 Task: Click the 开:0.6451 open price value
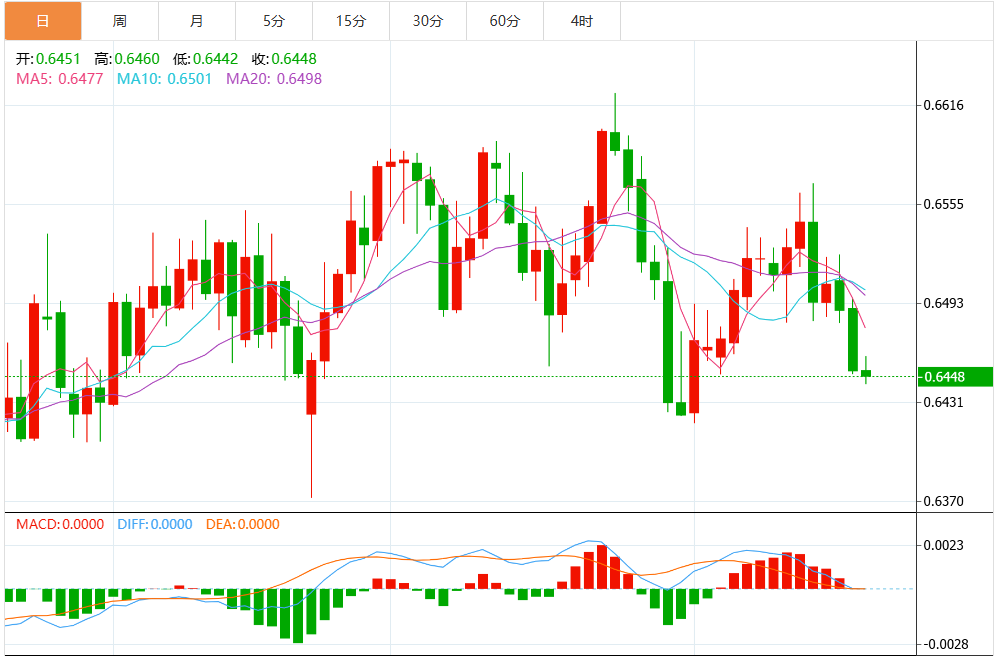[x=49, y=59]
